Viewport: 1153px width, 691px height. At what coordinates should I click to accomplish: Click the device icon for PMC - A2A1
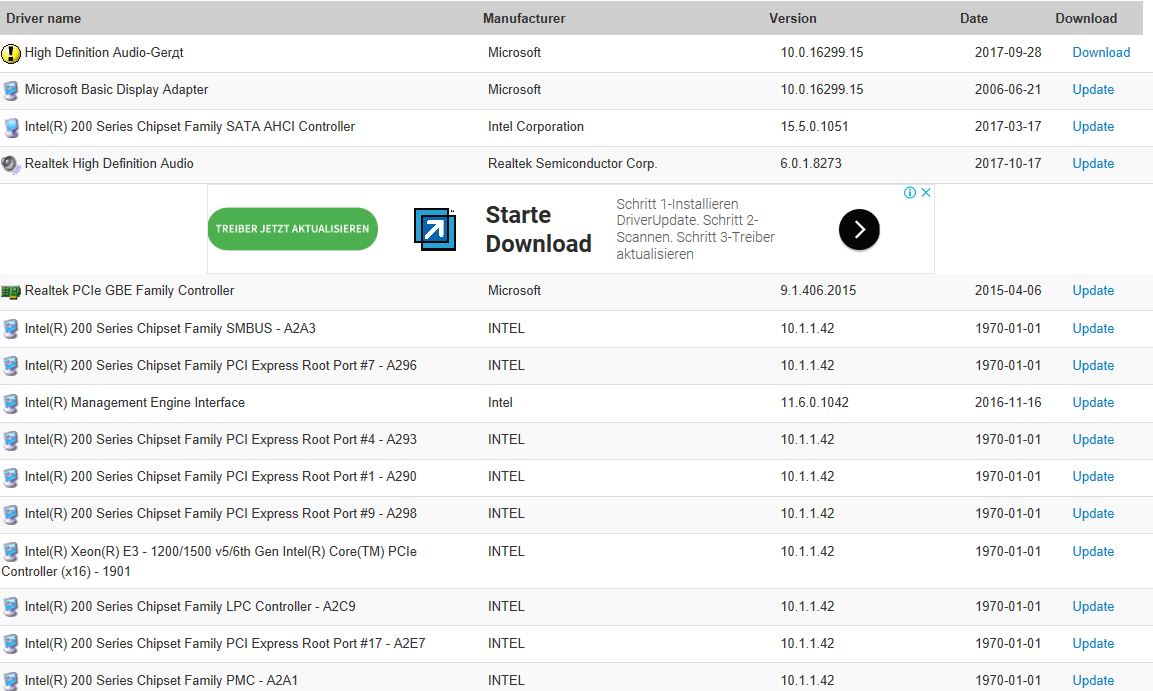[x=11, y=681]
